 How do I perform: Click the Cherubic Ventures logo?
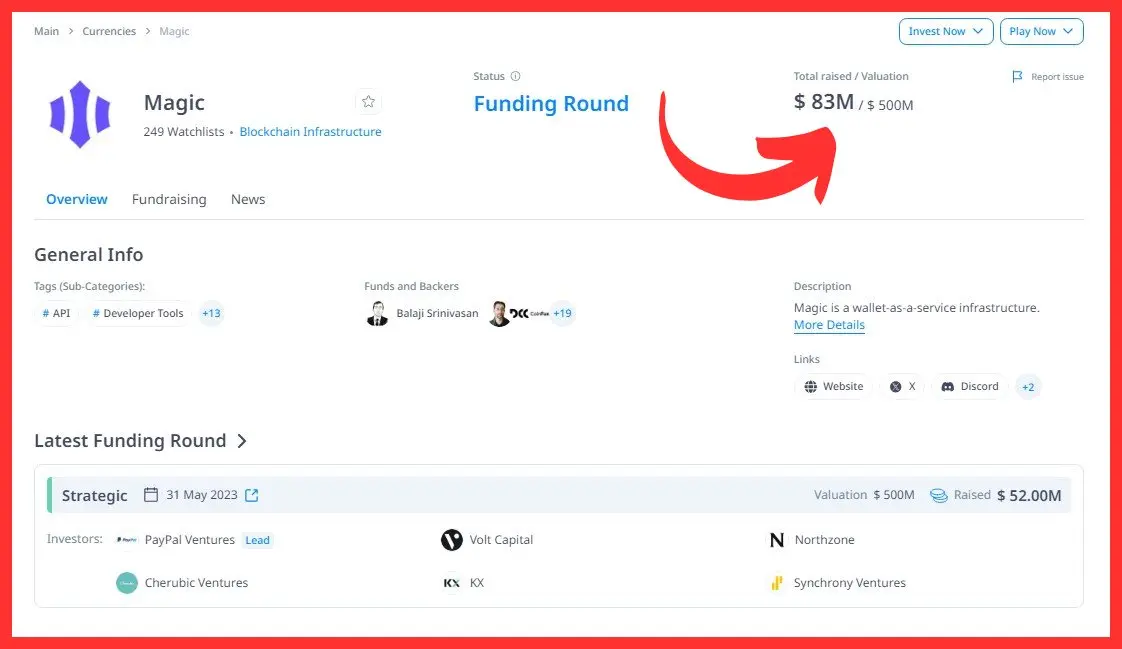click(127, 583)
